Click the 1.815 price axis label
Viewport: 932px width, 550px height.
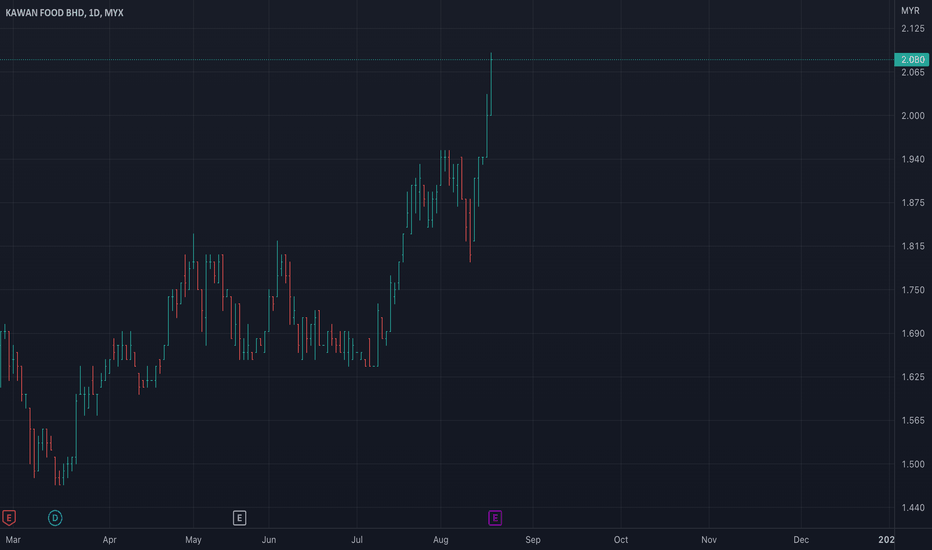(x=912, y=246)
